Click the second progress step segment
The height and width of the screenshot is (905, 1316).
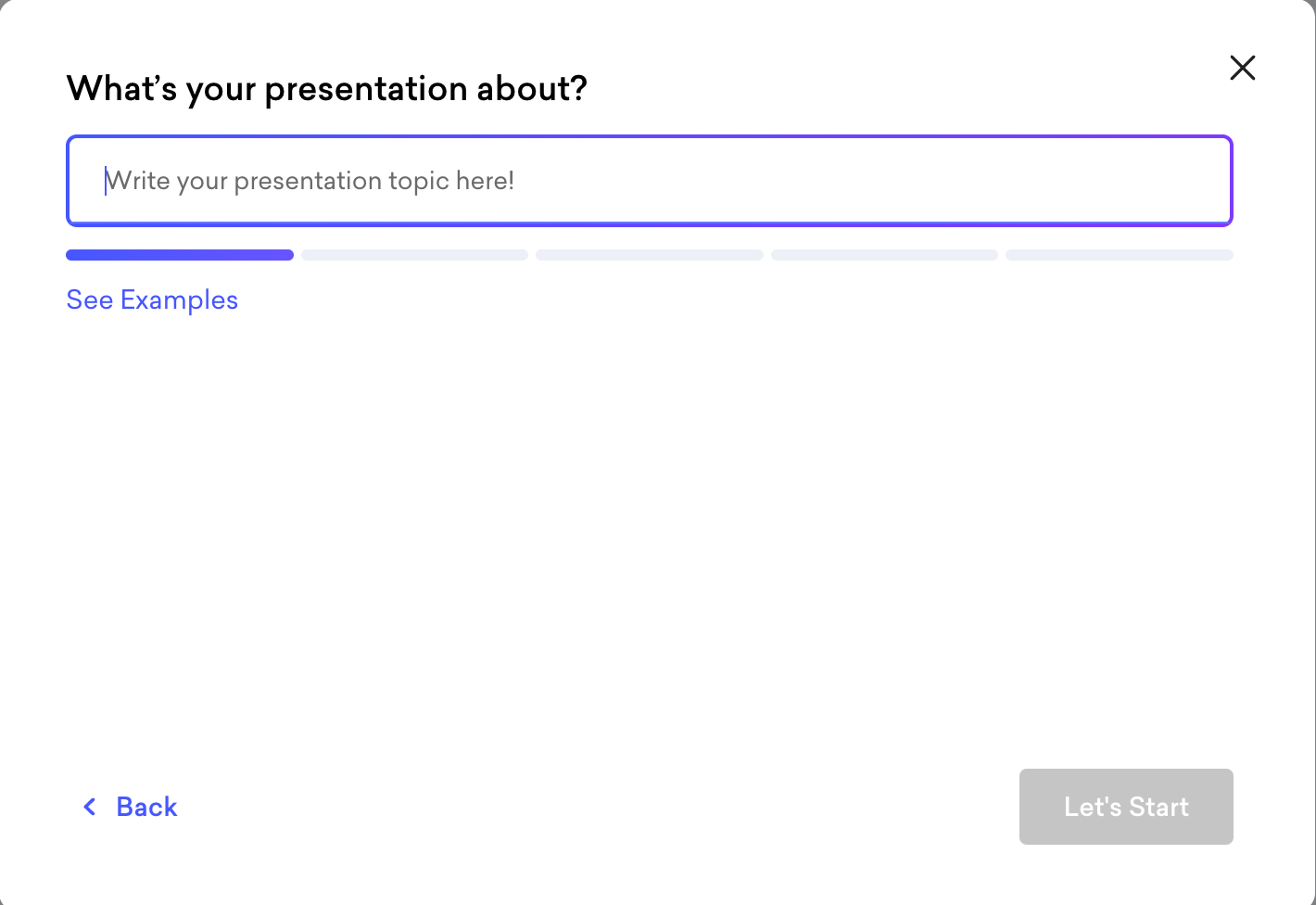[x=414, y=255]
